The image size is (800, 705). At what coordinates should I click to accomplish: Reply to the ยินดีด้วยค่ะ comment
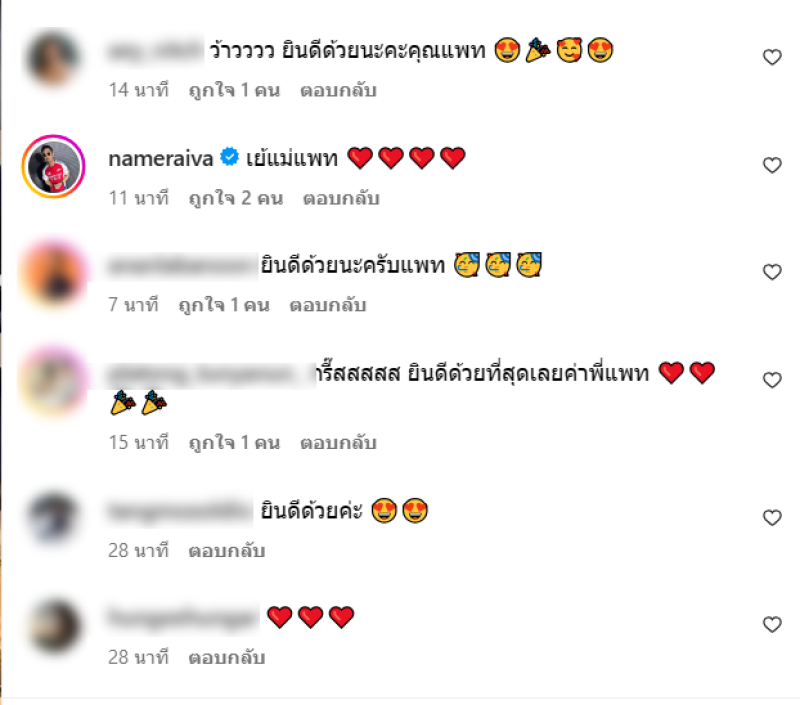pos(227,551)
